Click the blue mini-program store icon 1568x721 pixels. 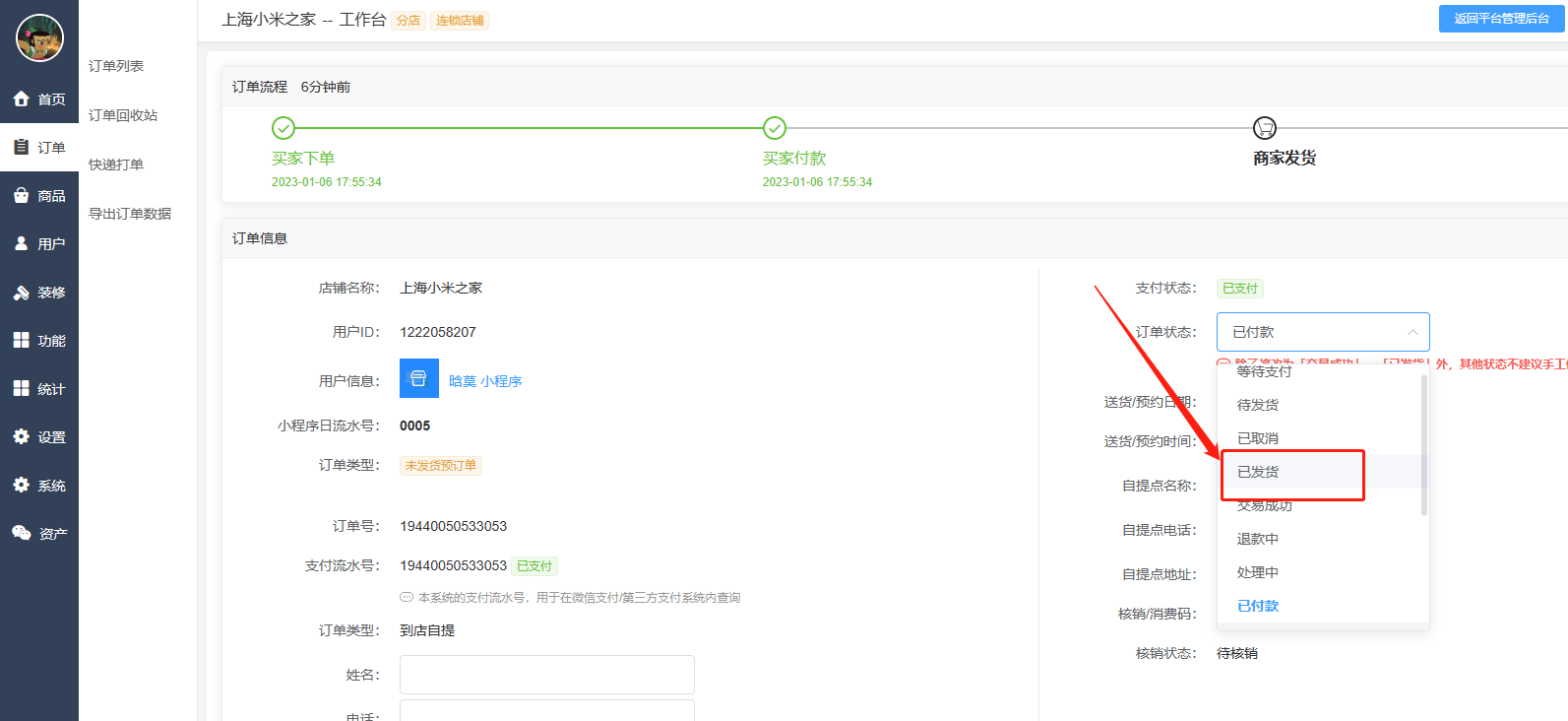[x=418, y=379]
